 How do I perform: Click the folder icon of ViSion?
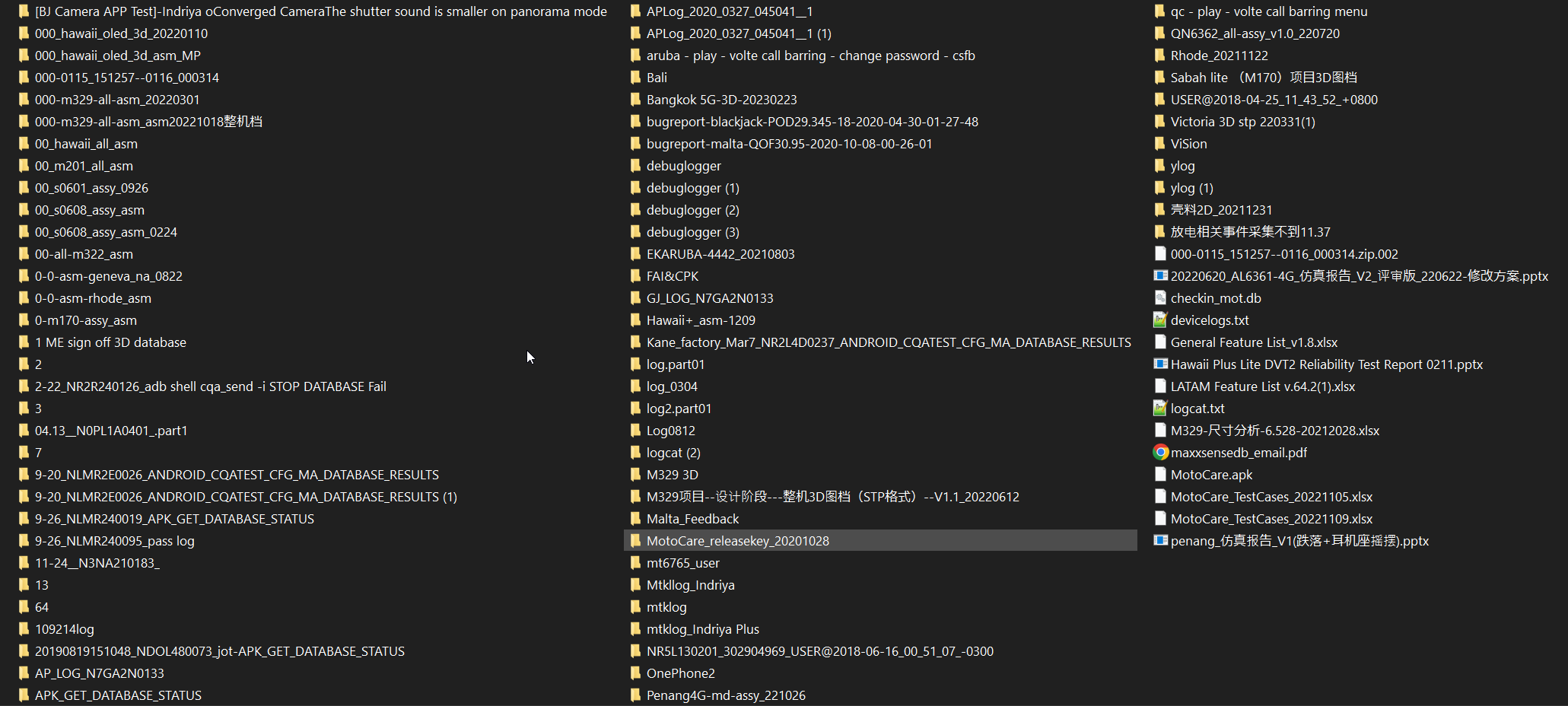click(1159, 144)
